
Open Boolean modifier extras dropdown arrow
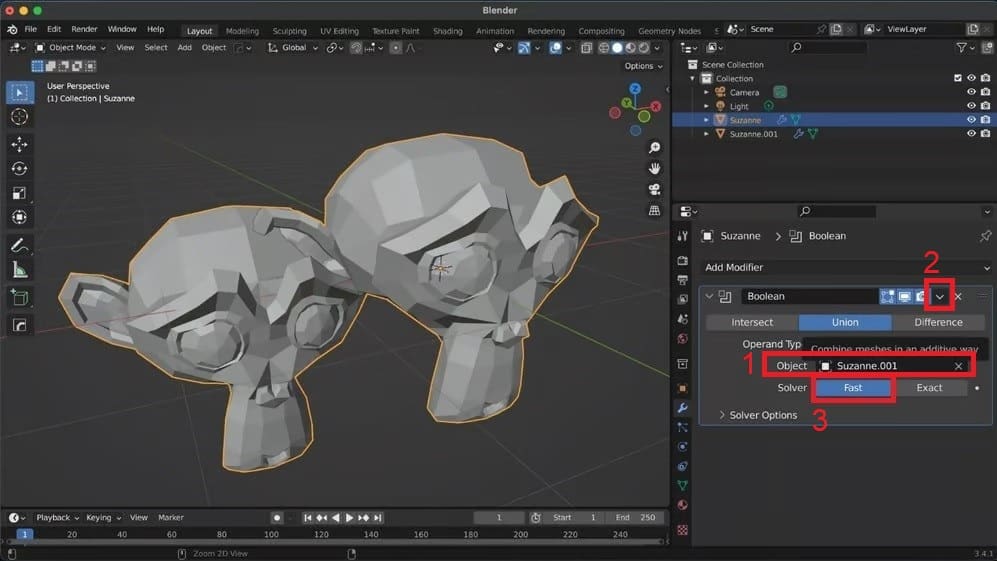pyautogui.click(x=939, y=296)
